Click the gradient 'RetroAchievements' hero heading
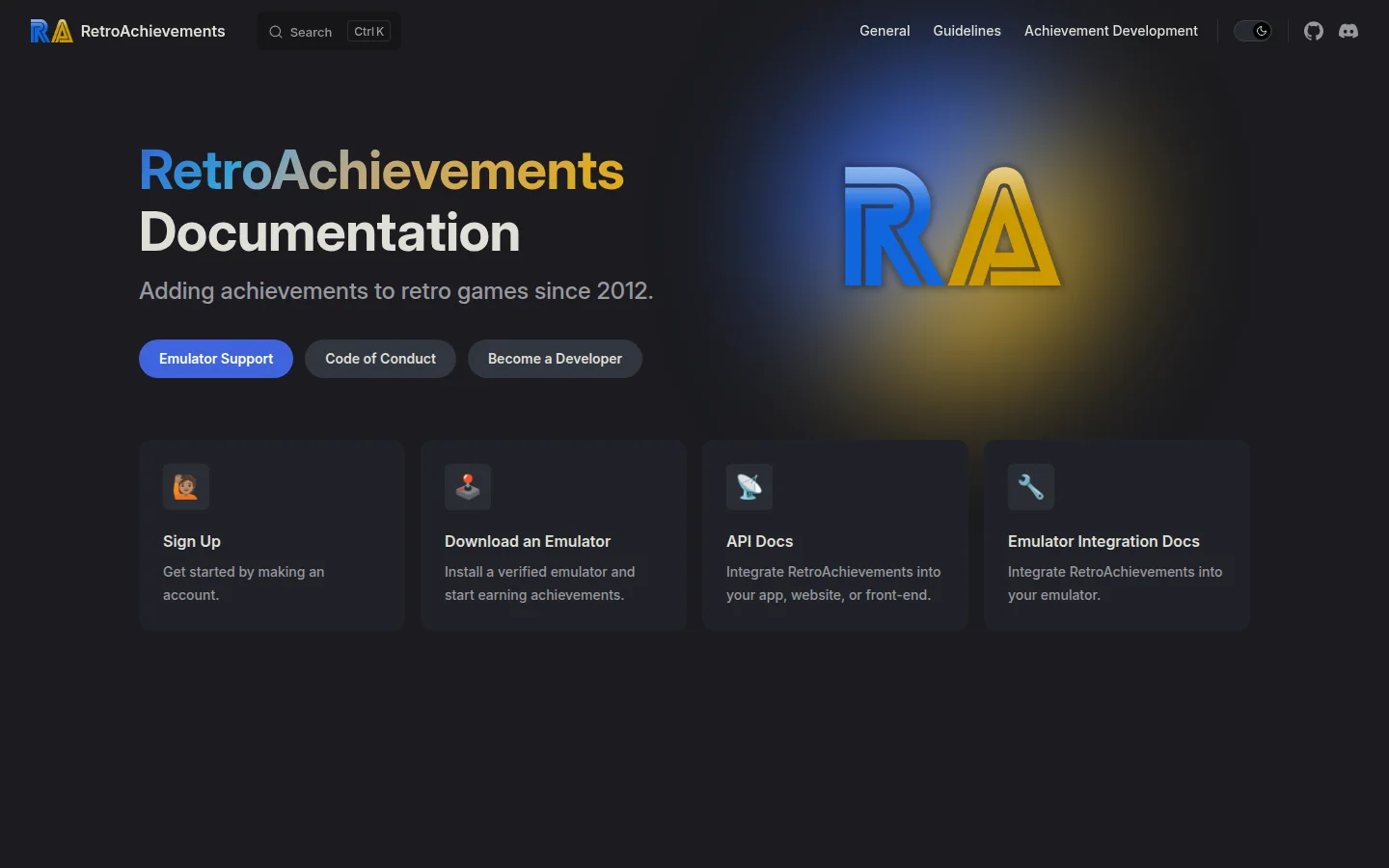 pos(382,171)
